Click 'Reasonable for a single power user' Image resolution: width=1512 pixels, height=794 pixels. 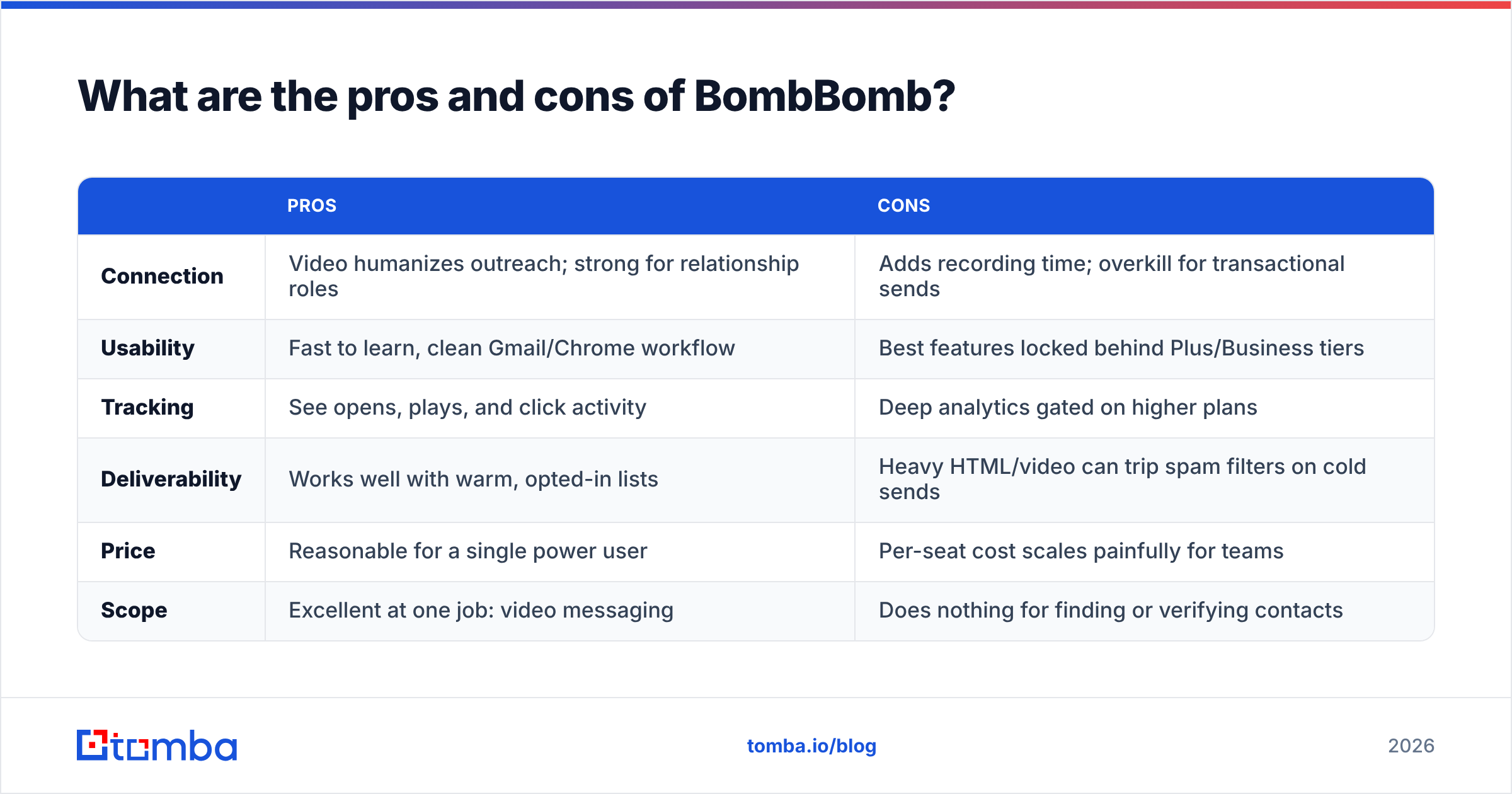pos(467,551)
